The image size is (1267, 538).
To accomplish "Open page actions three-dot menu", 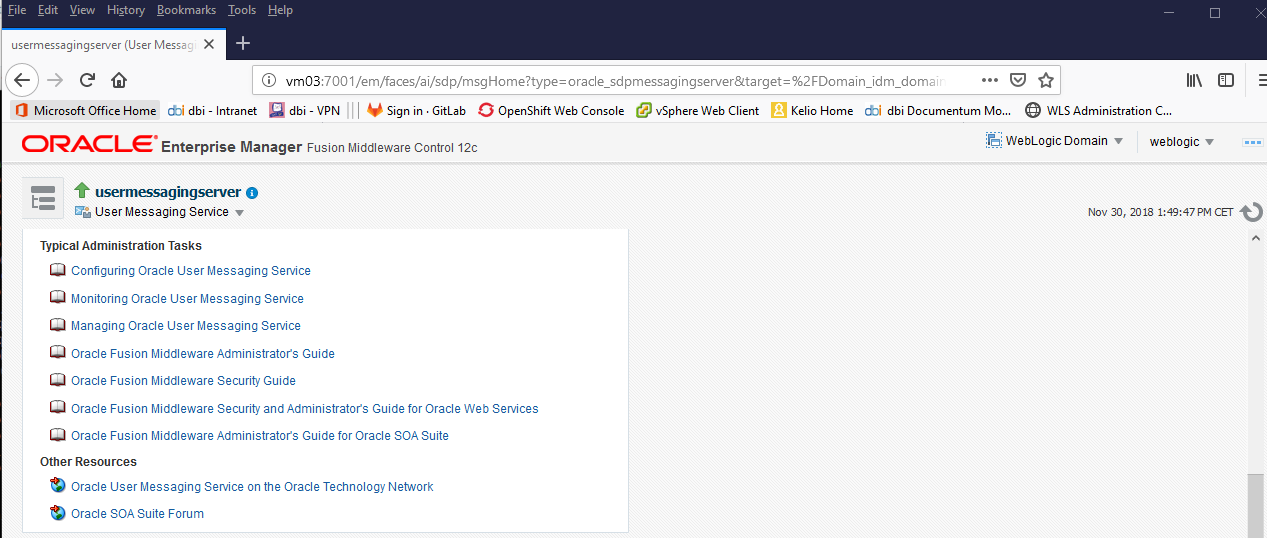I will click(x=989, y=80).
